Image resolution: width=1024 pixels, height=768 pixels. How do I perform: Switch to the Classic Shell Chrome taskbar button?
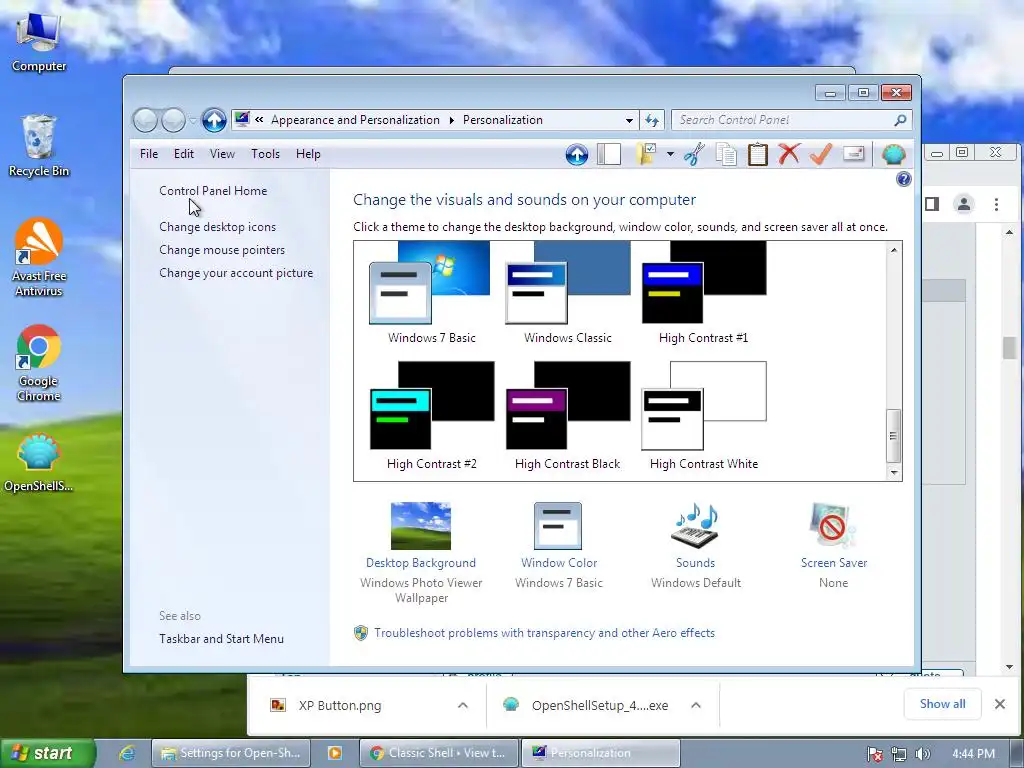tap(439, 753)
